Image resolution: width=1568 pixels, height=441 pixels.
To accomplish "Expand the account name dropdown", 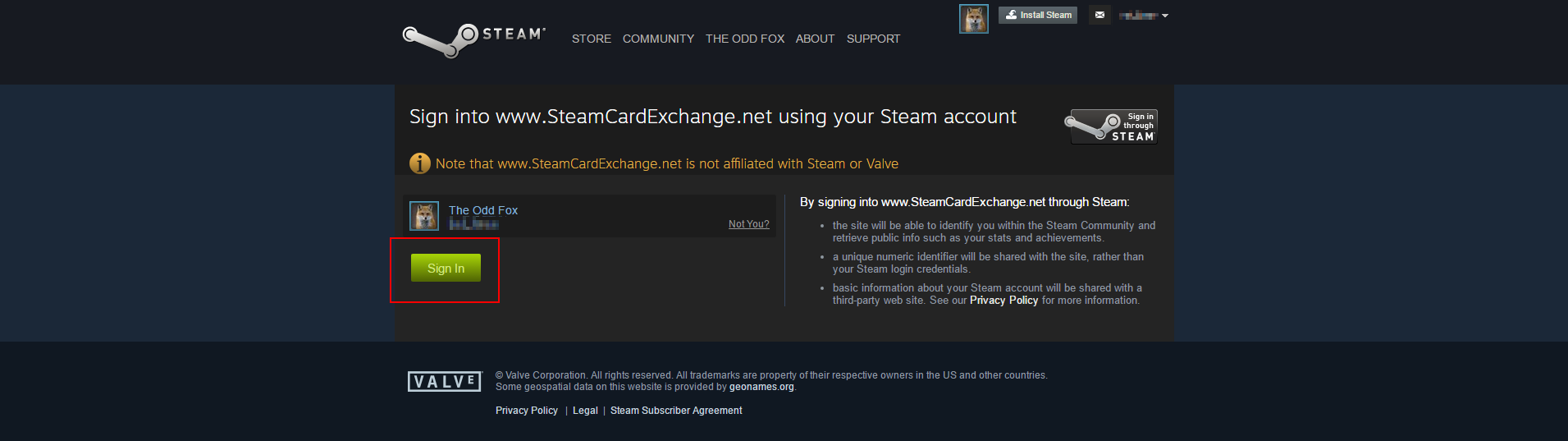I will pos(1144,16).
